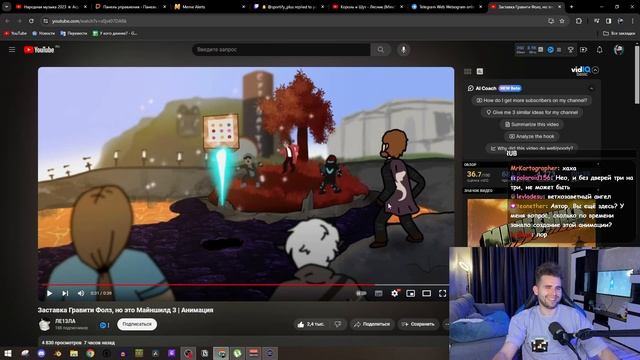Dislike the video
Screen dimensions: 640x360
[x=338, y=324]
